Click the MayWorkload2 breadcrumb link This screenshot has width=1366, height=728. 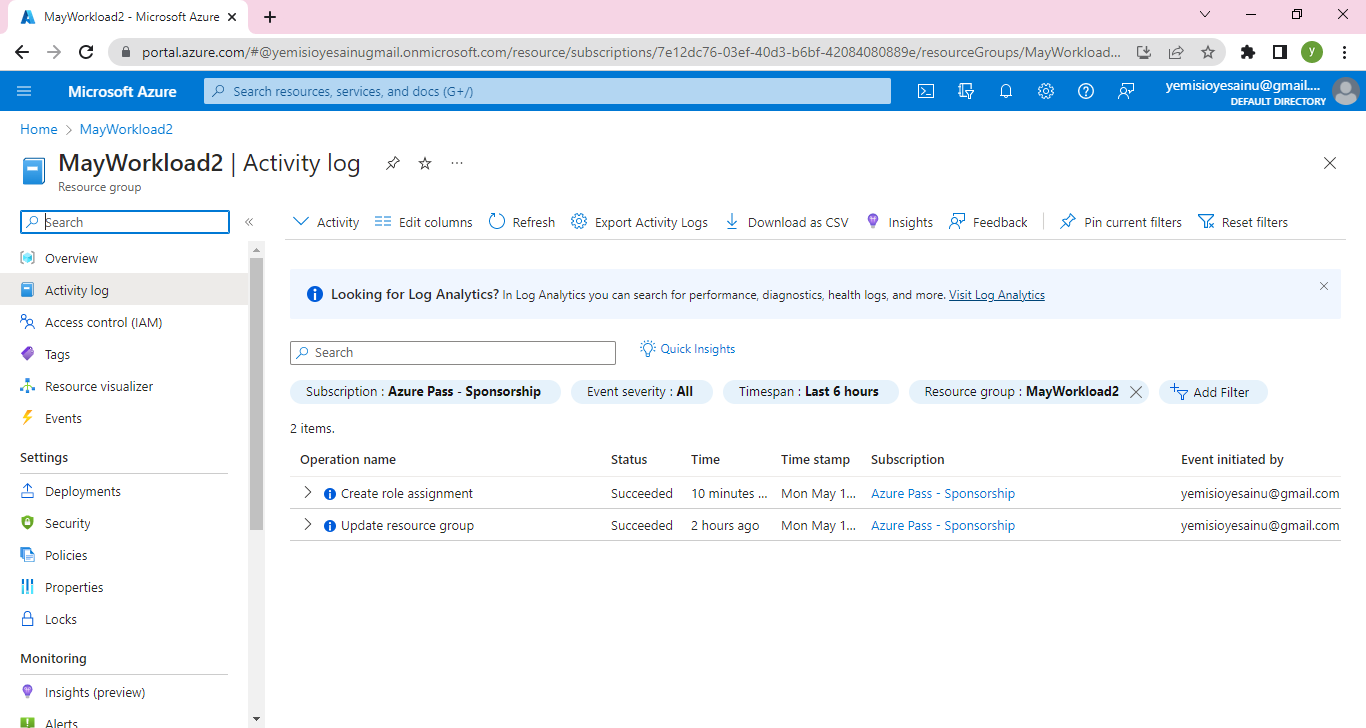point(126,129)
